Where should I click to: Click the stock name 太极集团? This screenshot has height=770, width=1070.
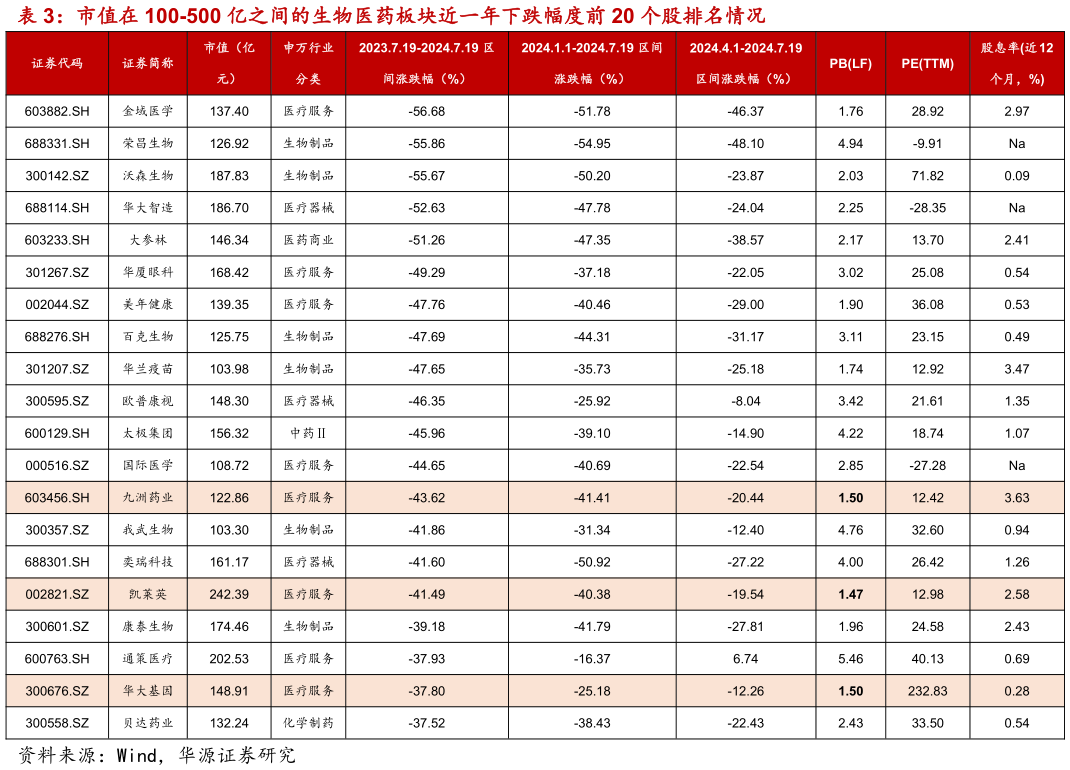pos(148,433)
